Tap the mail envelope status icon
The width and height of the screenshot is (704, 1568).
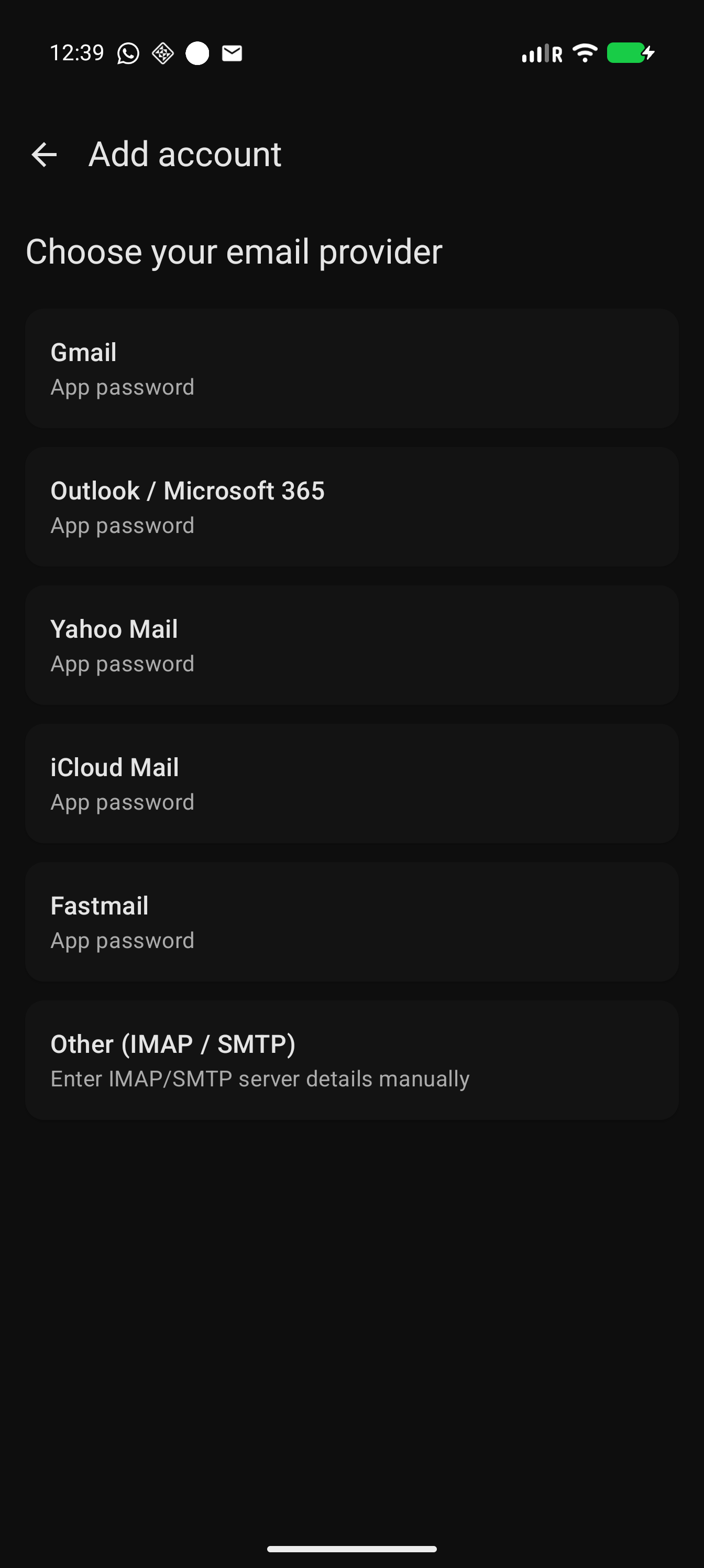pos(232,53)
